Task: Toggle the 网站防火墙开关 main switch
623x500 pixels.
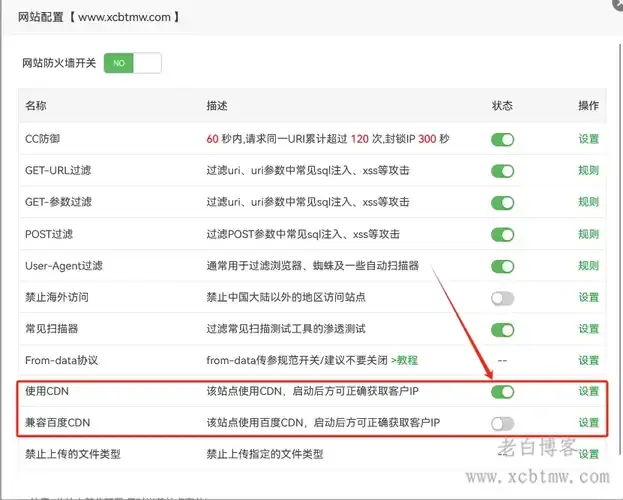Action: click(x=132, y=63)
